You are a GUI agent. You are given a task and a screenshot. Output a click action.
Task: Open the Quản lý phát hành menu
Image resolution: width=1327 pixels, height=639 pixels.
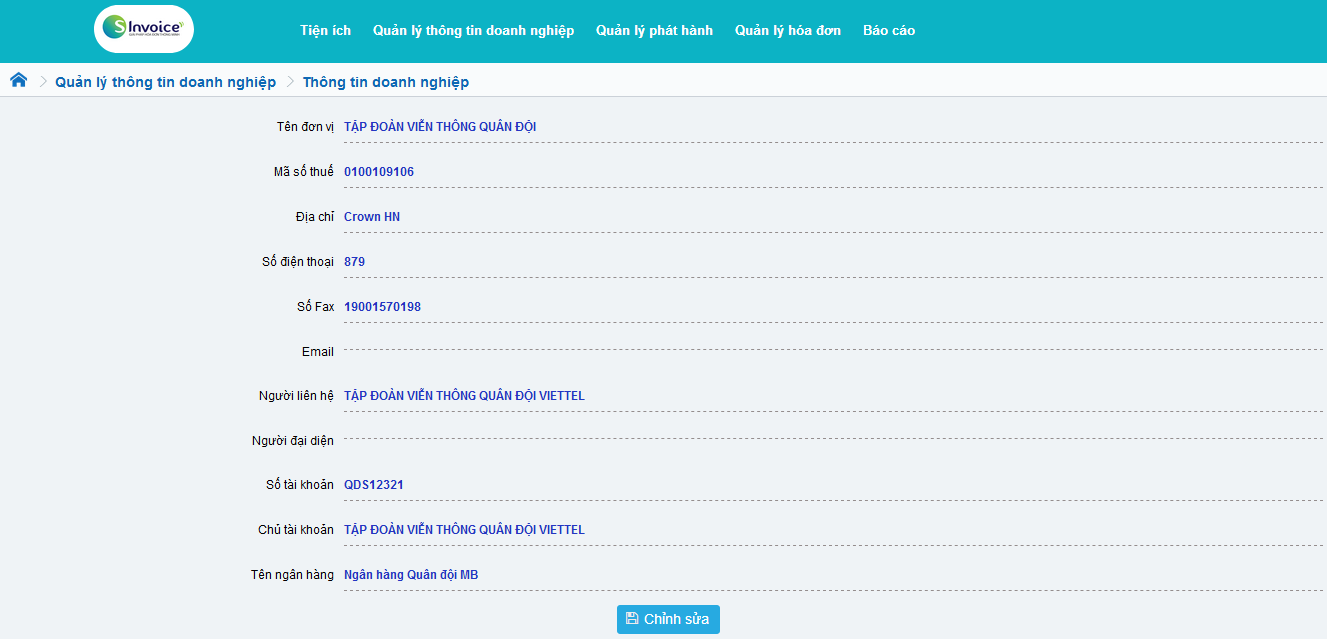click(x=654, y=30)
